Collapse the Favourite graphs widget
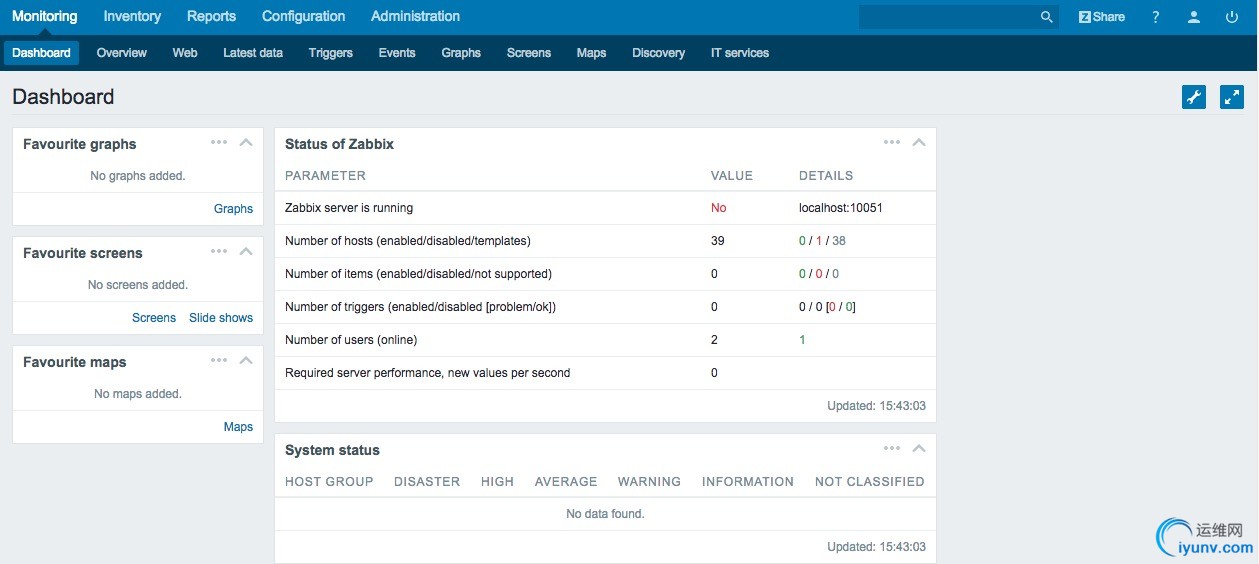This screenshot has height=564, width=1259. pos(246,142)
